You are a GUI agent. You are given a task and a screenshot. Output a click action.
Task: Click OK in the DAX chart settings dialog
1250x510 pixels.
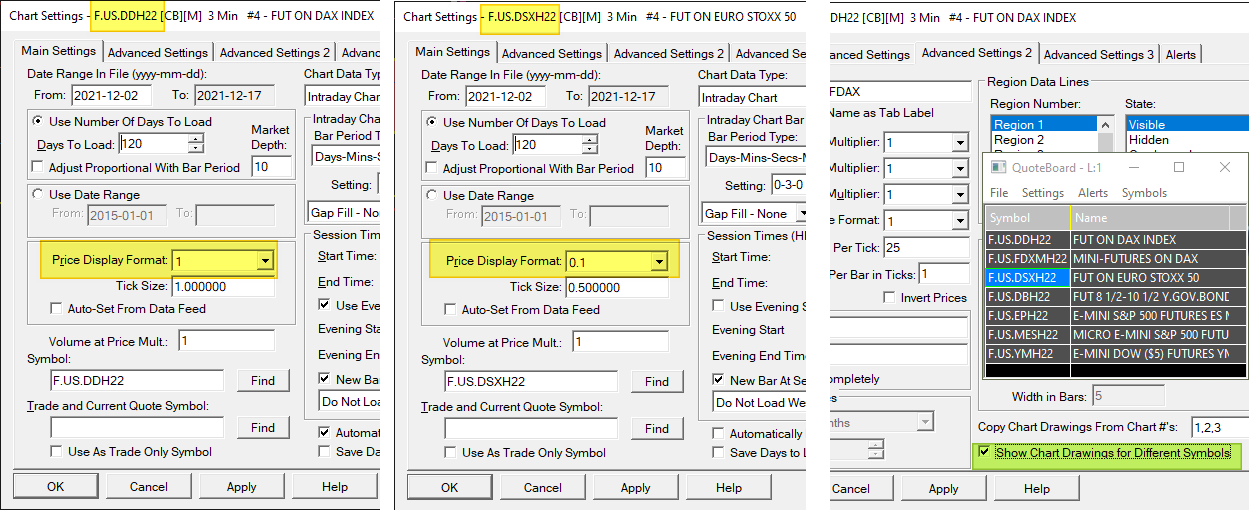[55, 486]
